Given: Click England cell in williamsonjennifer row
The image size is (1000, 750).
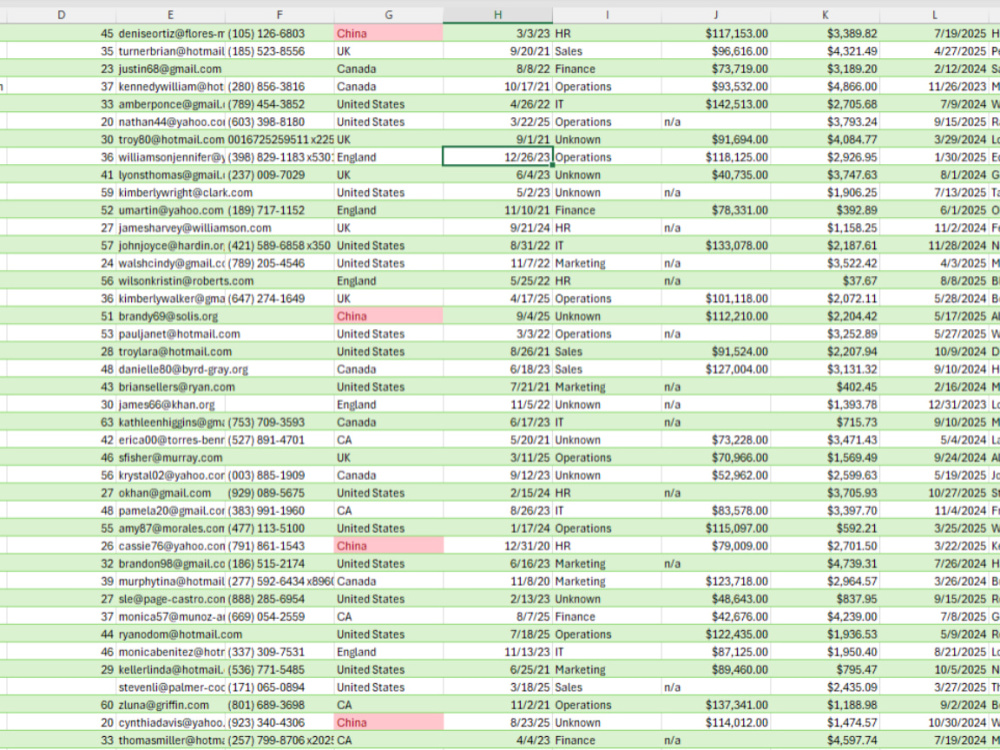Looking at the screenshot, I should coord(388,157).
